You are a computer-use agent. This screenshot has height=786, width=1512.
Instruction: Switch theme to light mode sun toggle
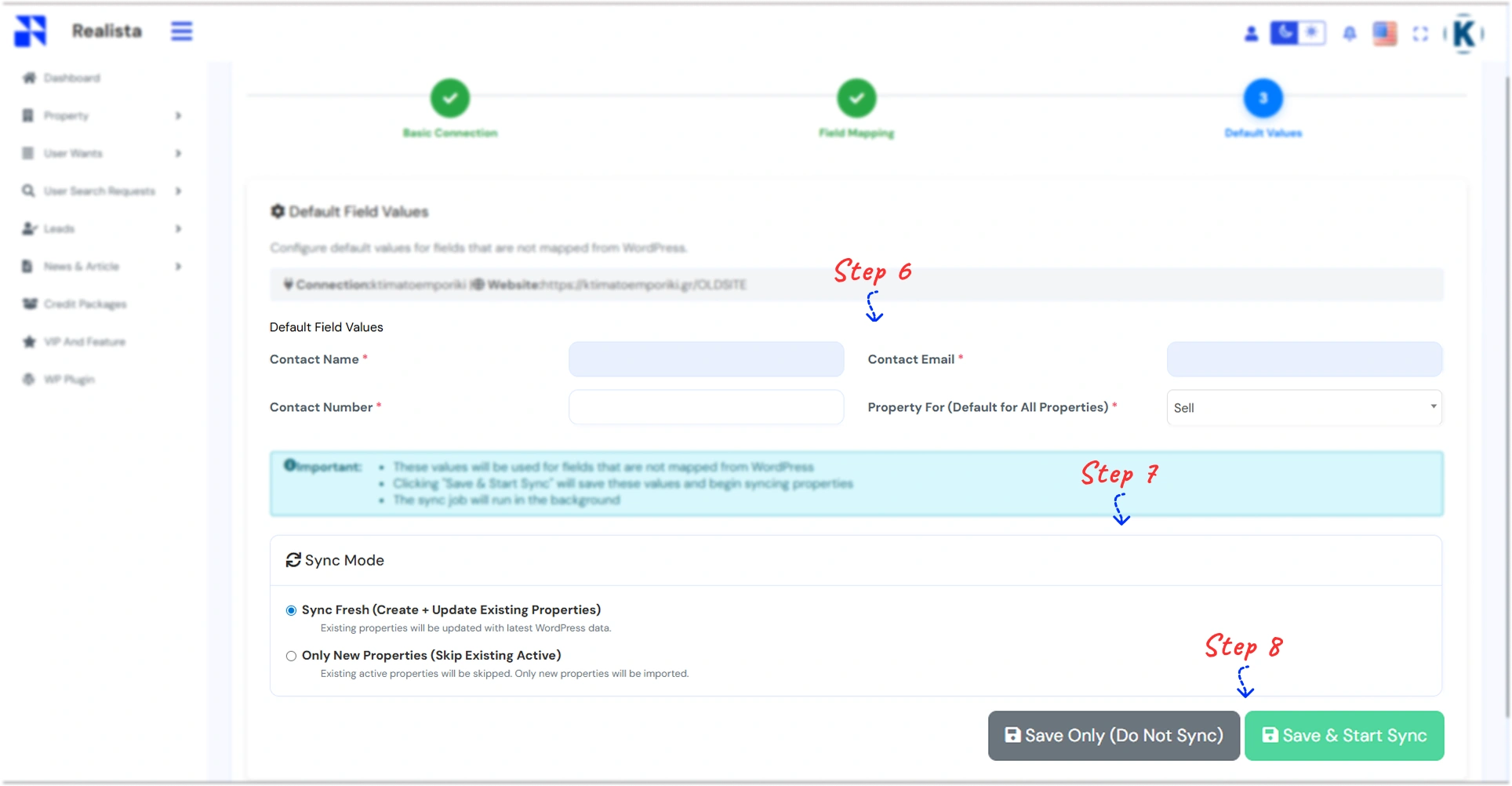tap(1312, 33)
